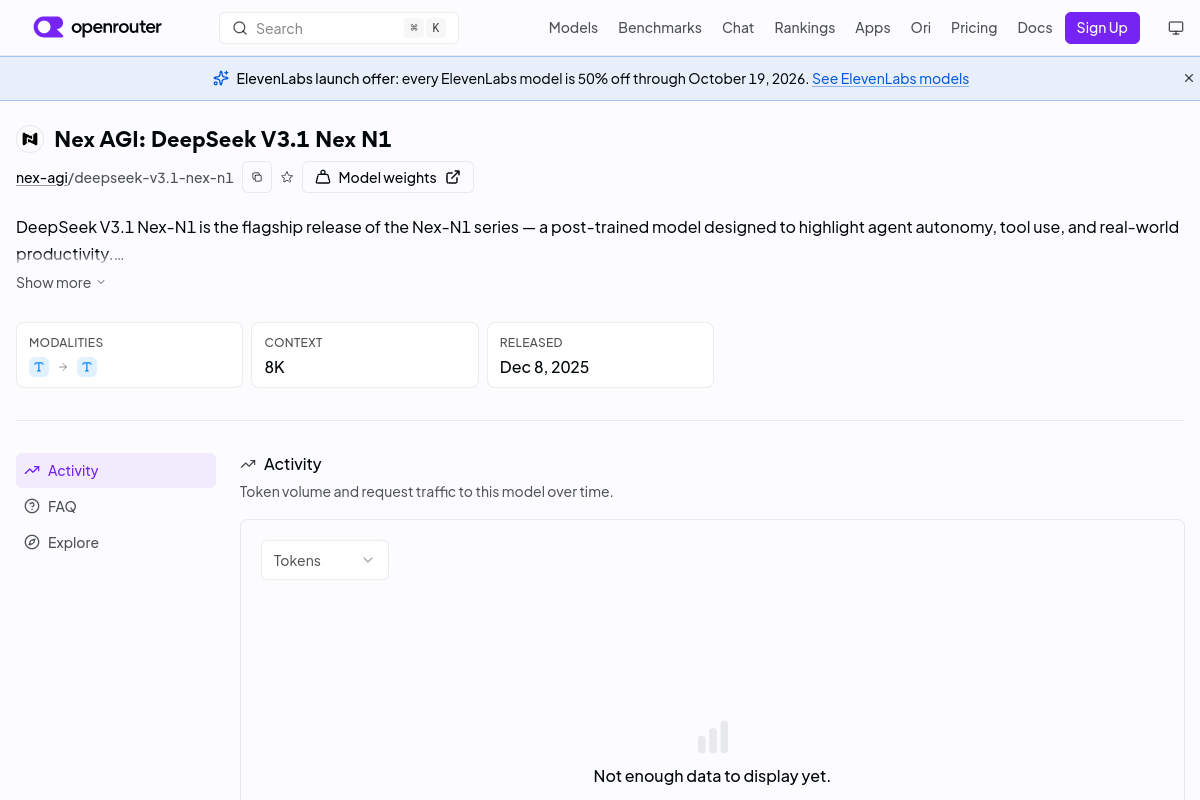
Task: Click the Explore compass icon
Action: tap(32, 542)
